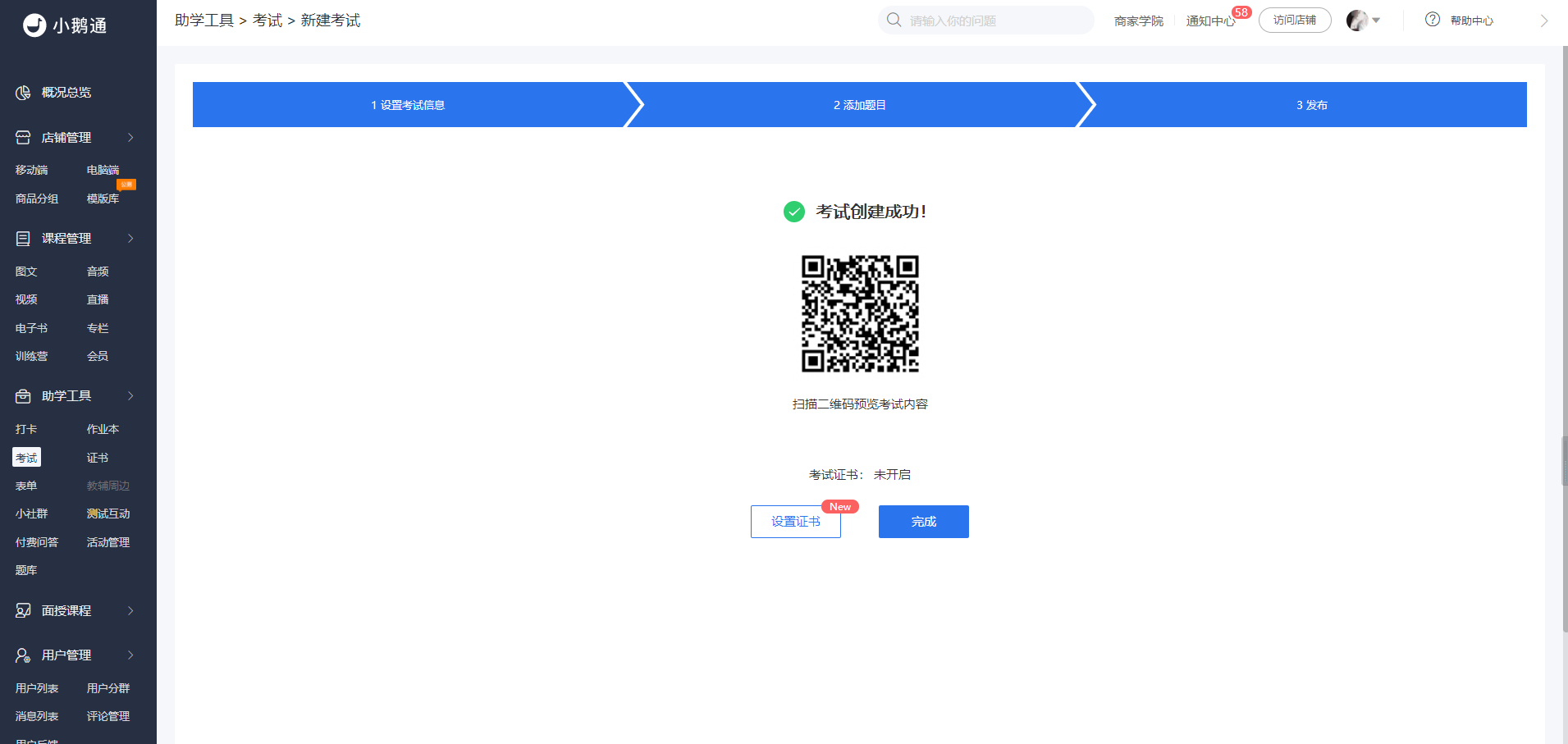Open the avatar account dropdown arrow
This screenshot has height=744, width=1568.
[1376, 21]
